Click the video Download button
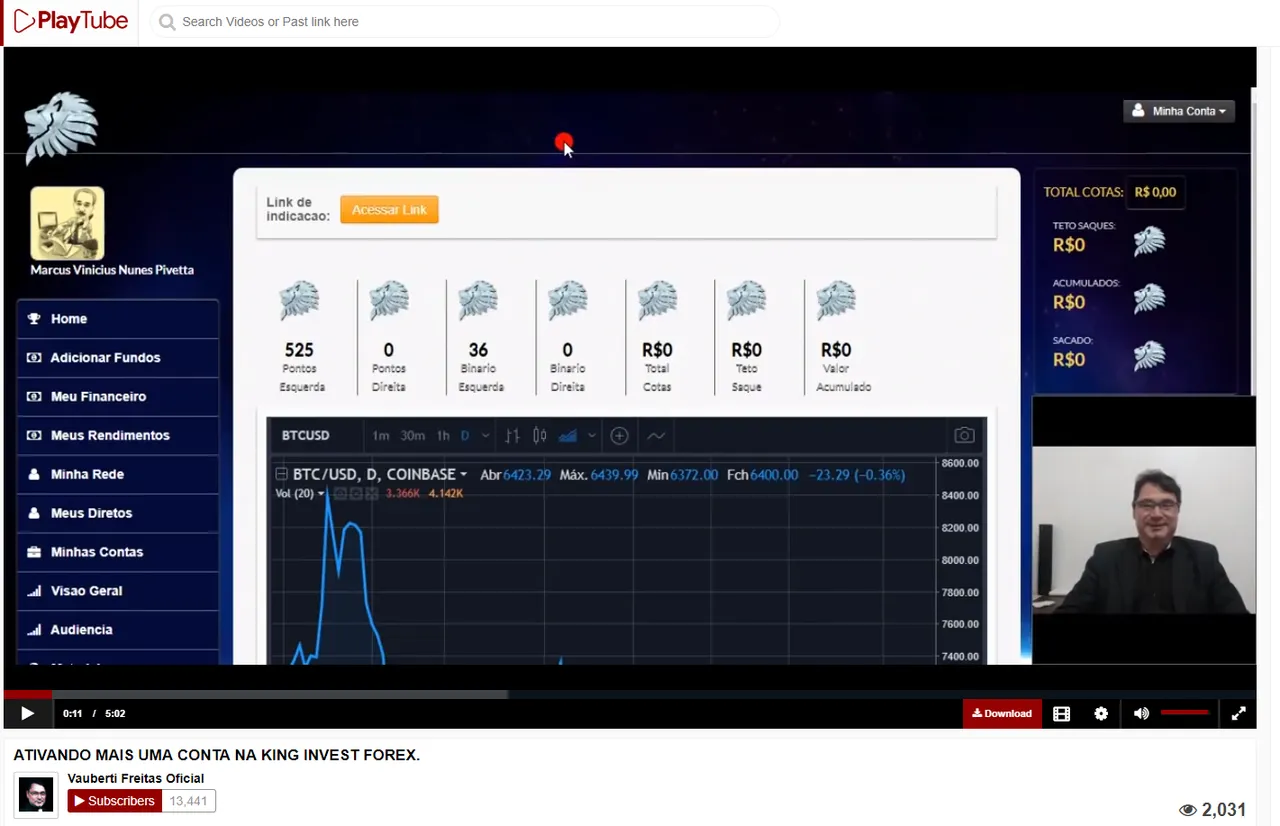This screenshot has height=826, width=1280. point(1002,713)
